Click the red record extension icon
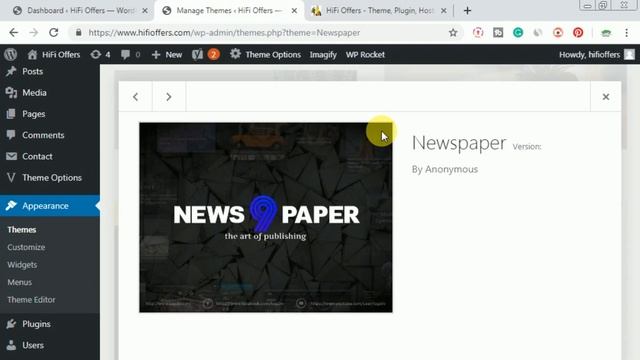Viewport: 640px width, 360px height. pos(558,33)
